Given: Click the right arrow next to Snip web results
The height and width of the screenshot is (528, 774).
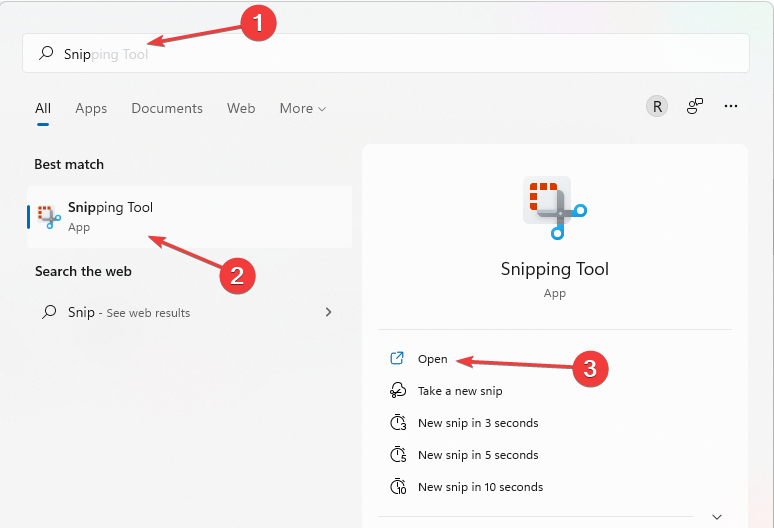Looking at the screenshot, I should pos(328,313).
